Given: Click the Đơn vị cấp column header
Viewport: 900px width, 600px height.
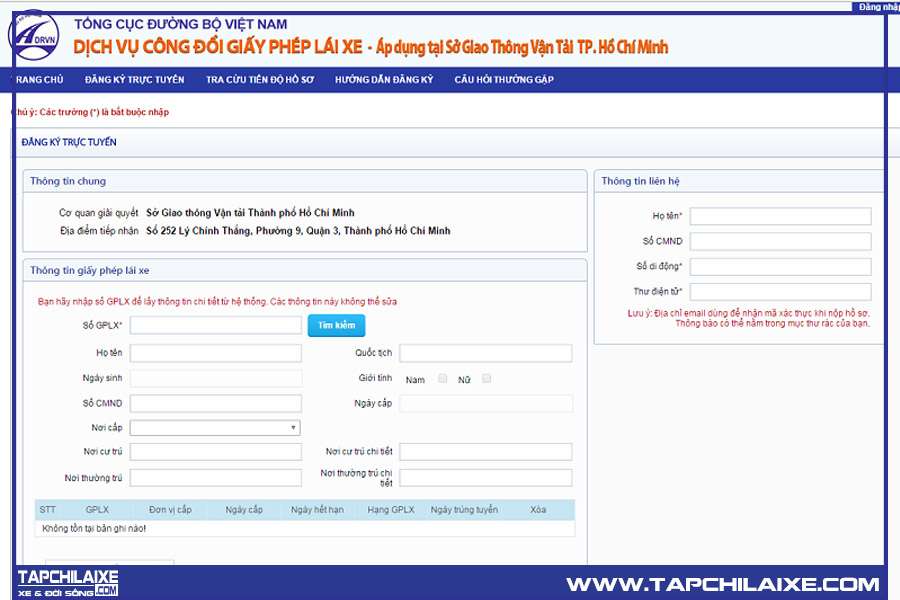Looking at the screenshot, I should (170, 510).
